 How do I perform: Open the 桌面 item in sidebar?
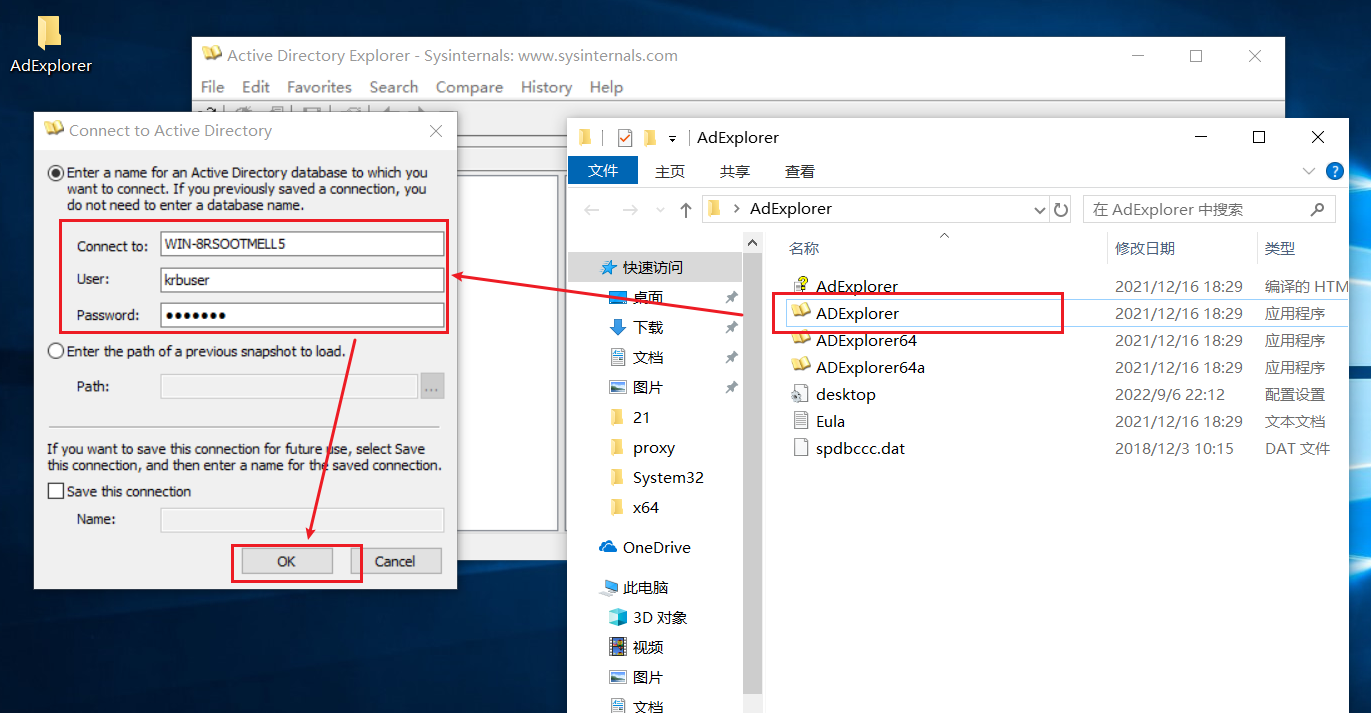click(636, 297)
